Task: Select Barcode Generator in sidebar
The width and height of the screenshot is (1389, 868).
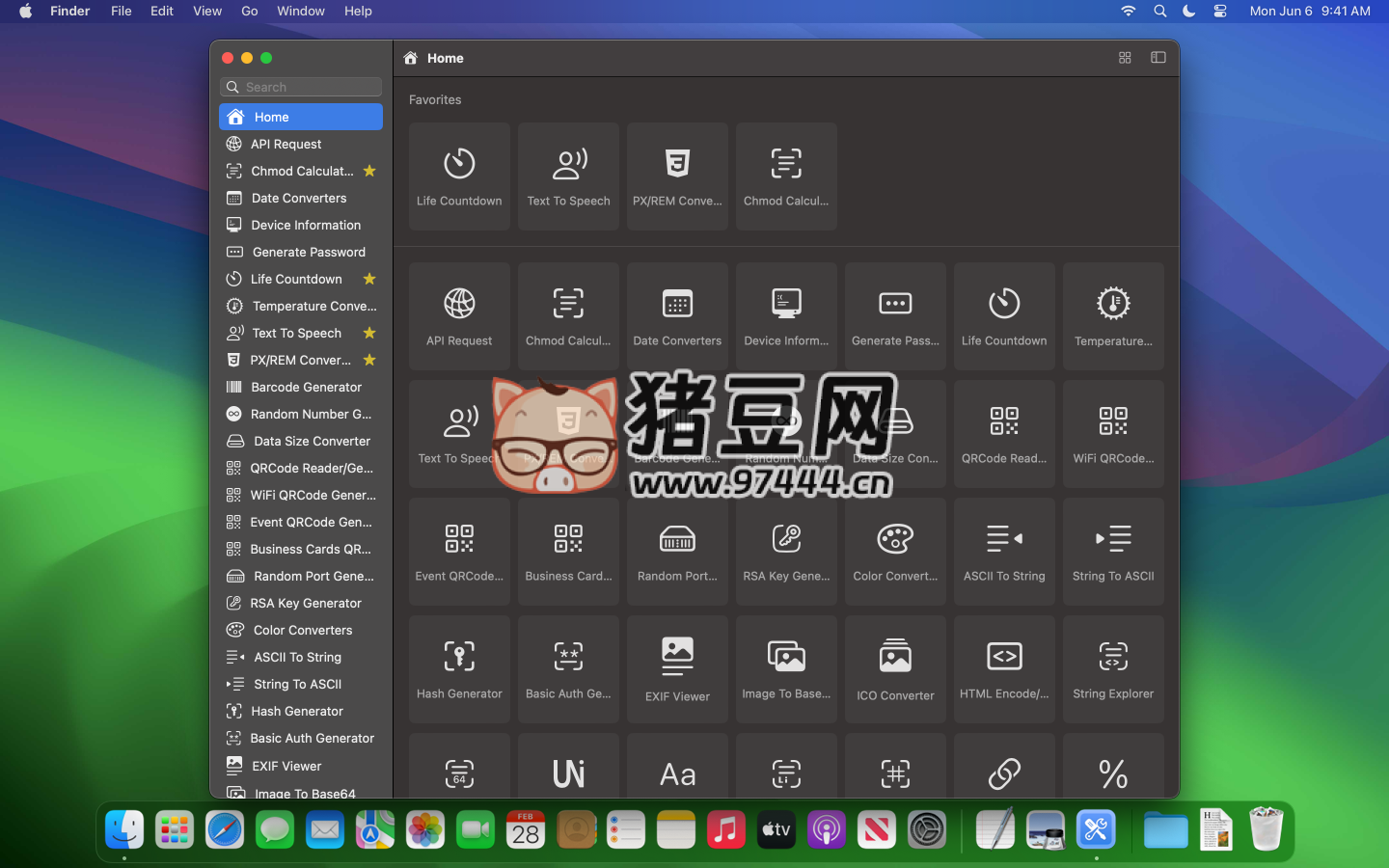Action: tap(301, 387)
